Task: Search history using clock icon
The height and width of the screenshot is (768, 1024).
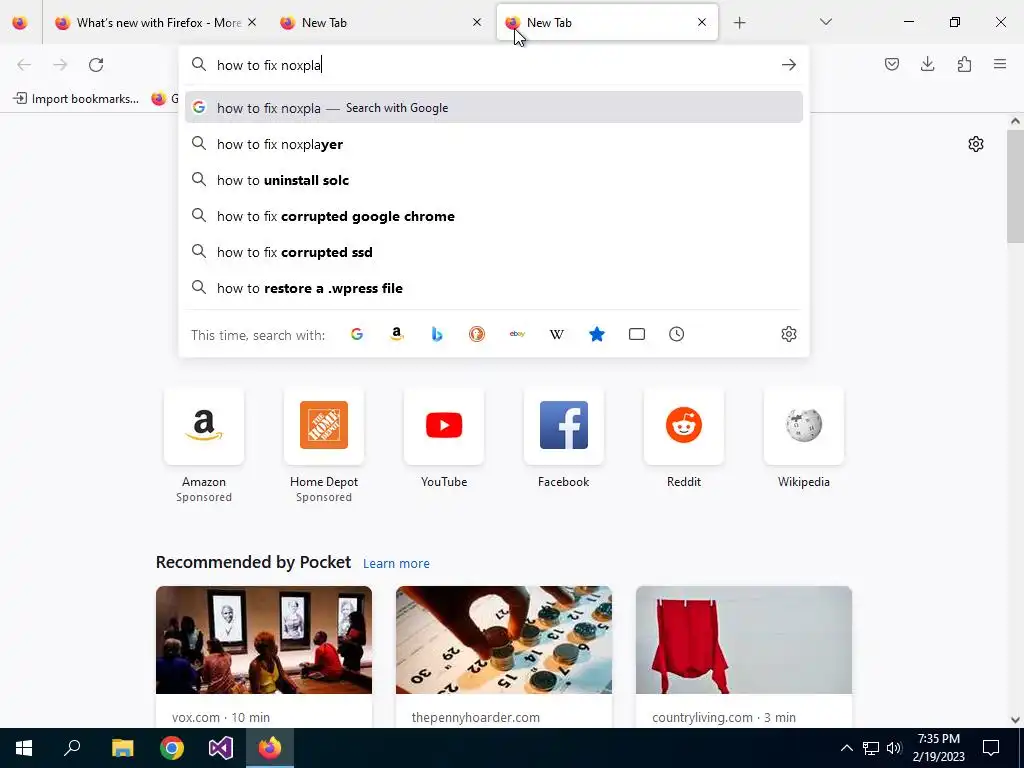Action: 677,334
